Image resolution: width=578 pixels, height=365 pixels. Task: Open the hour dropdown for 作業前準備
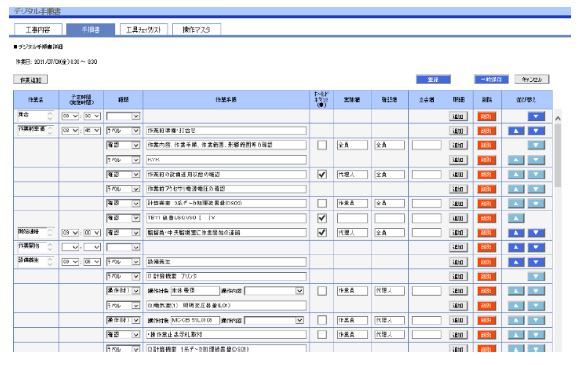70,131
